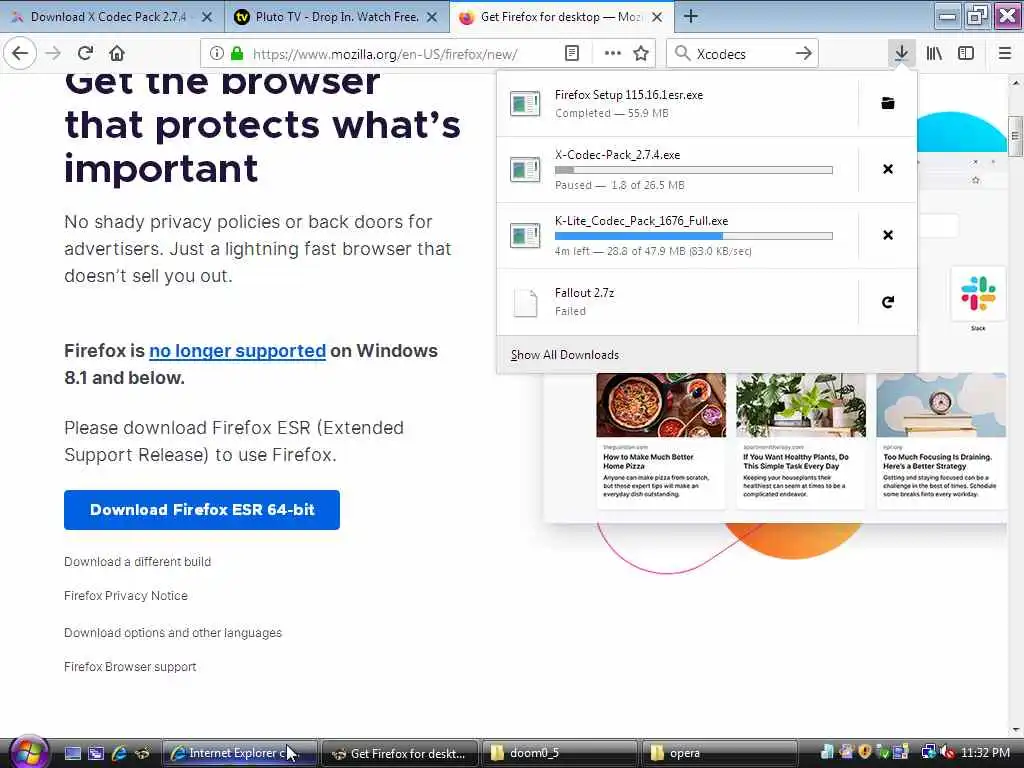Screen dimensions: 1024x768
Task: Click the green padlock security icon
Action: (x=237, y=54)
